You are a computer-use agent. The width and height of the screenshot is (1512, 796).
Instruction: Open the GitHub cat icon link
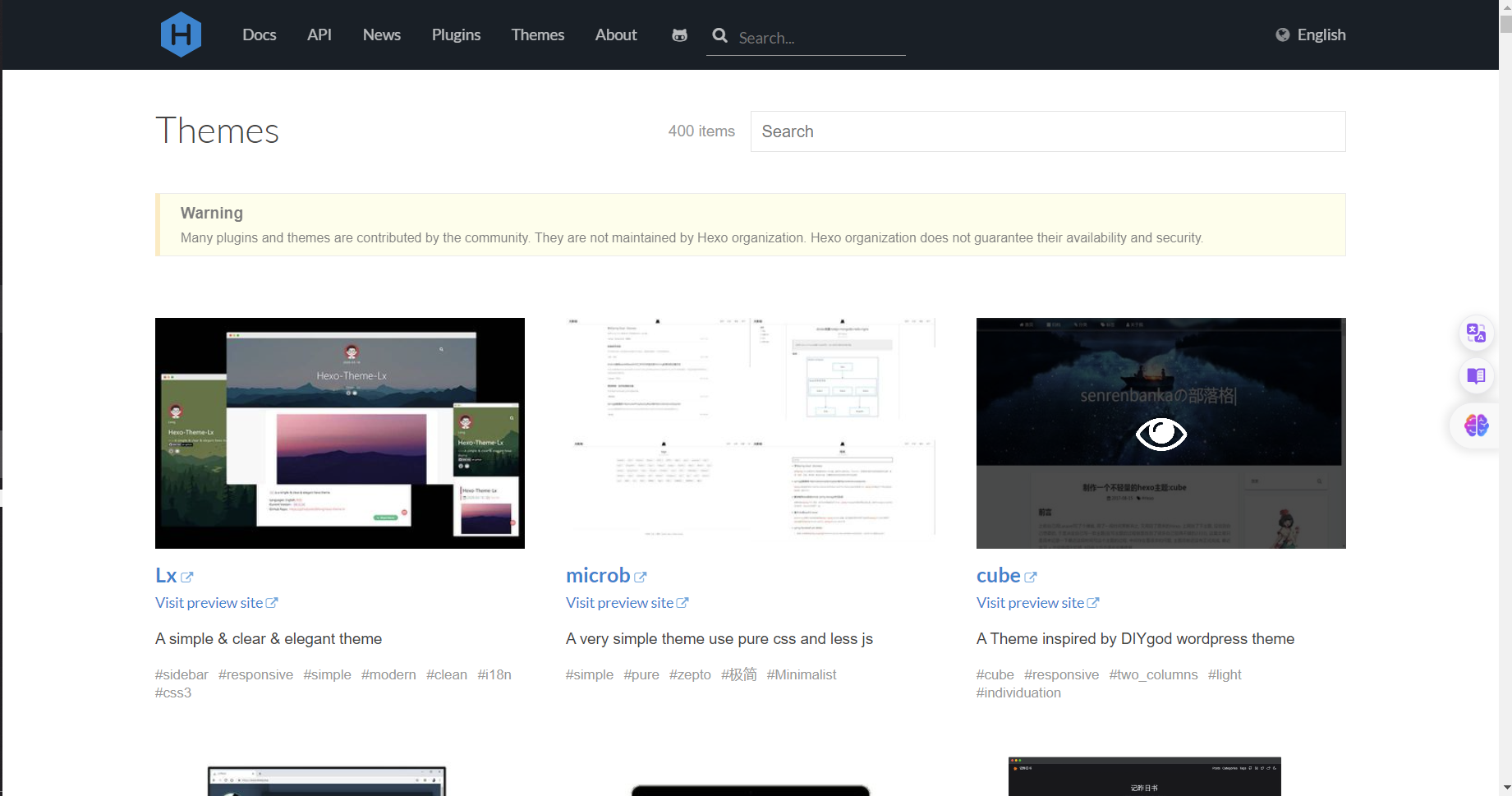click(x=679, y=35)
